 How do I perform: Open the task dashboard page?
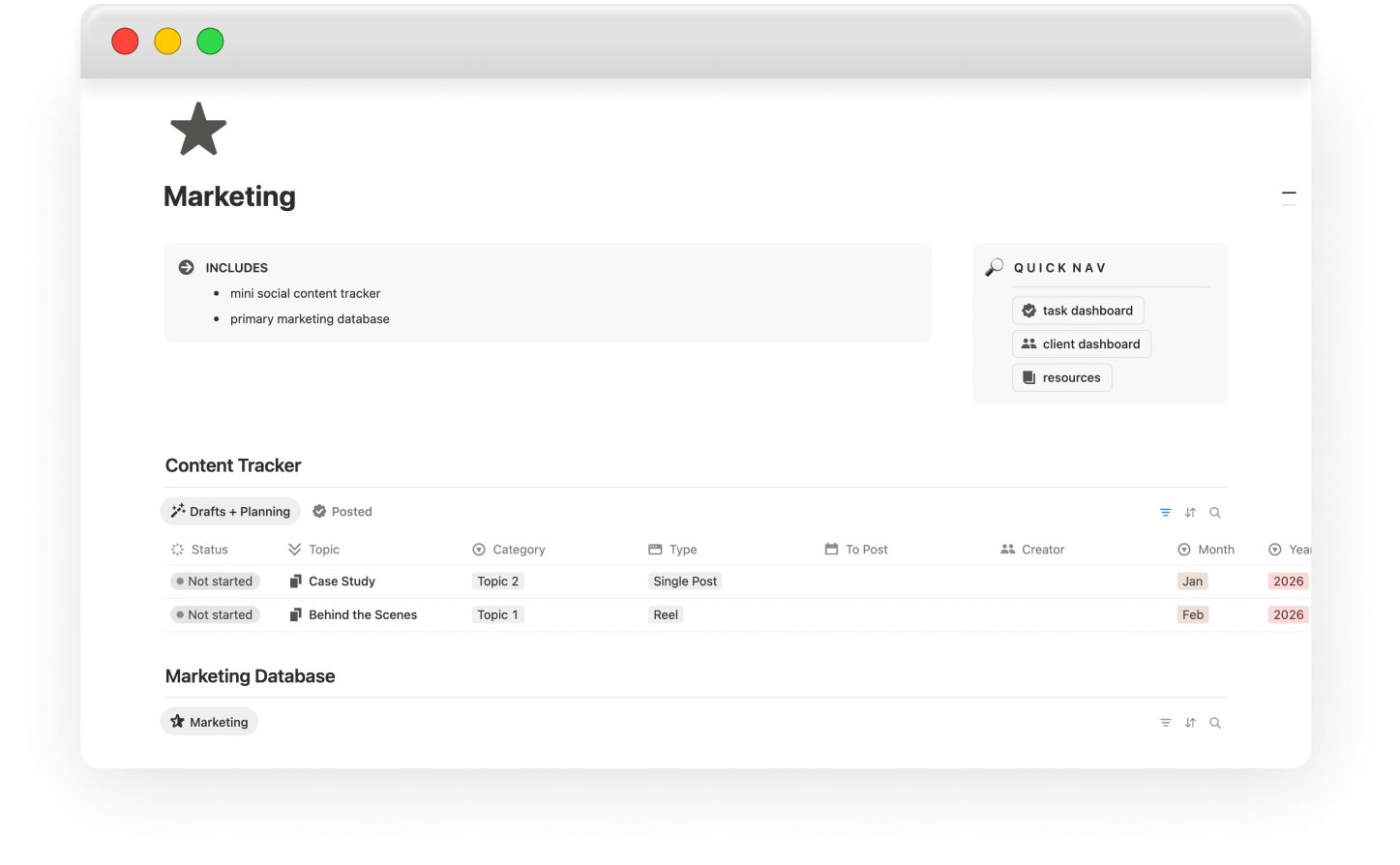click(x=1078, y=310)
